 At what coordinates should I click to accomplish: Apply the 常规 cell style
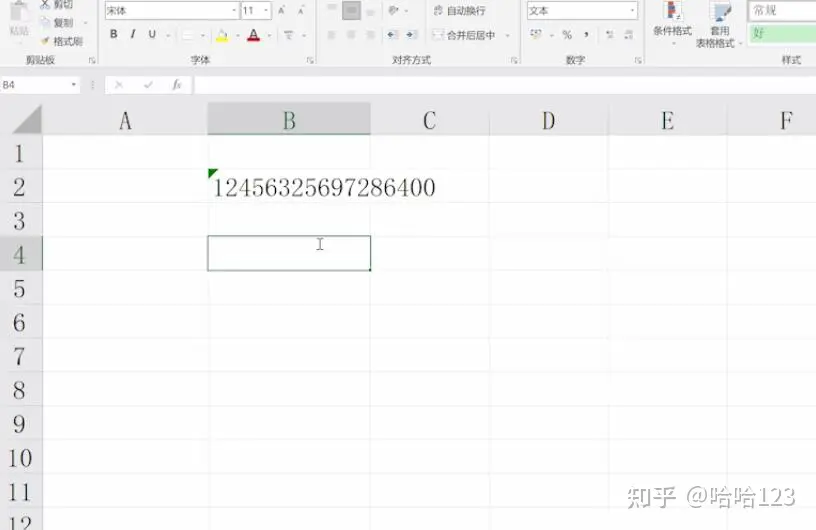[x=782, y=10]
